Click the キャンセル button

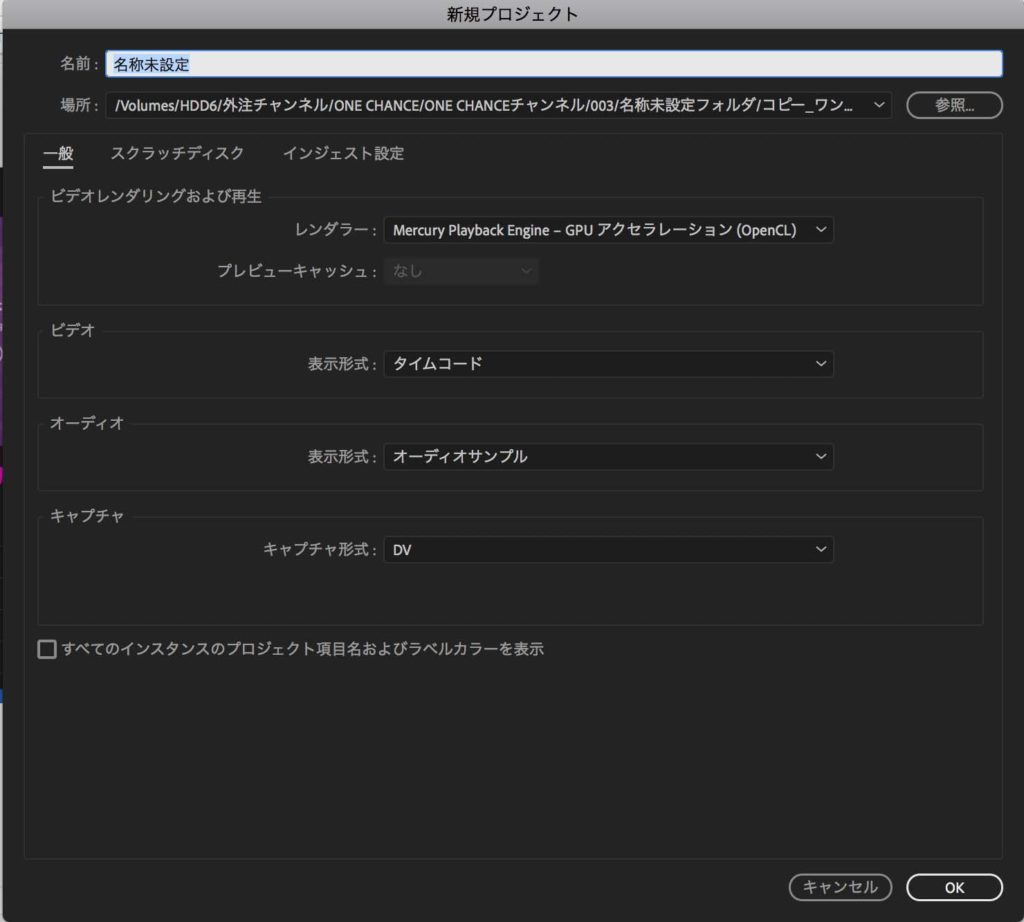pos(840,887)
